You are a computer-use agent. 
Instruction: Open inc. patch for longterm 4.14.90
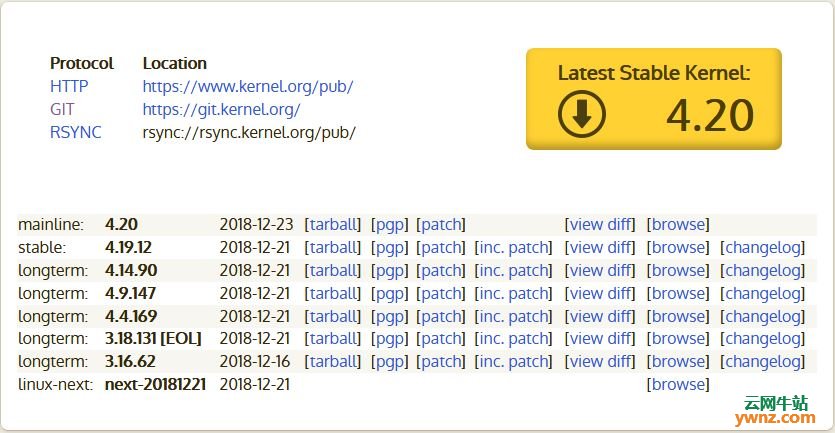[x=513, y=270]
